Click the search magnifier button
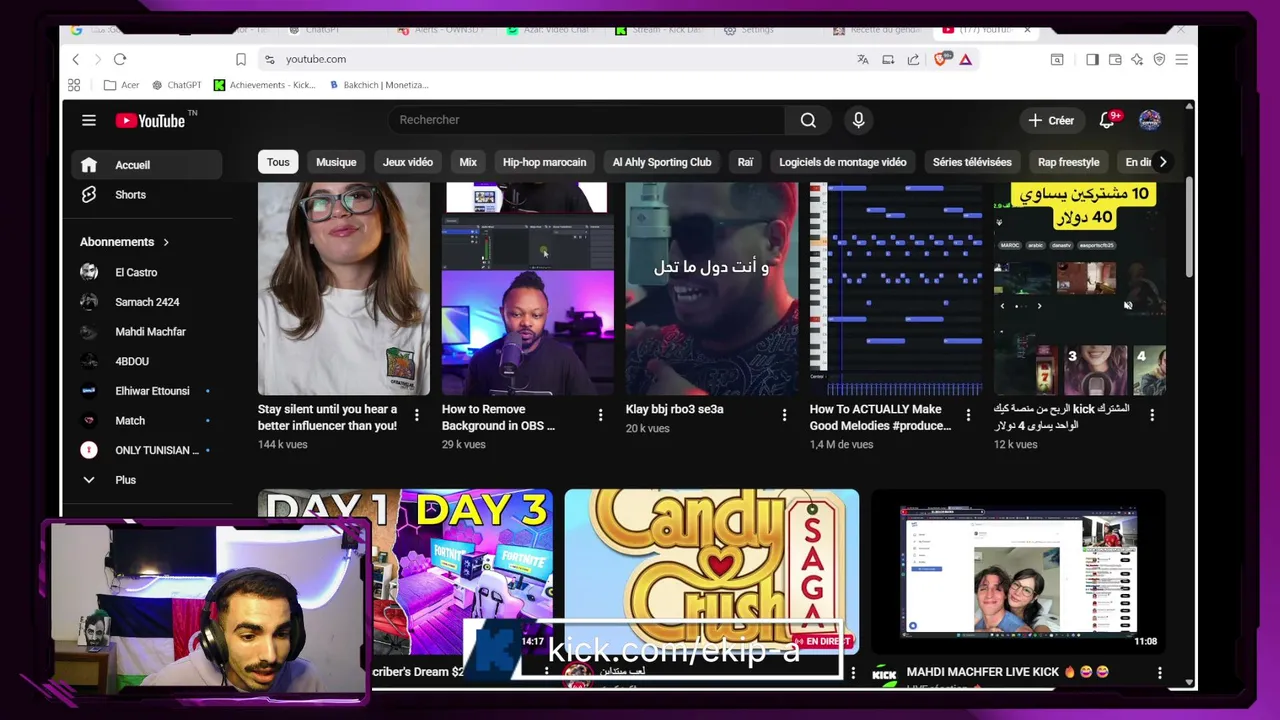 pyautogui.click(x=808, y=120)
